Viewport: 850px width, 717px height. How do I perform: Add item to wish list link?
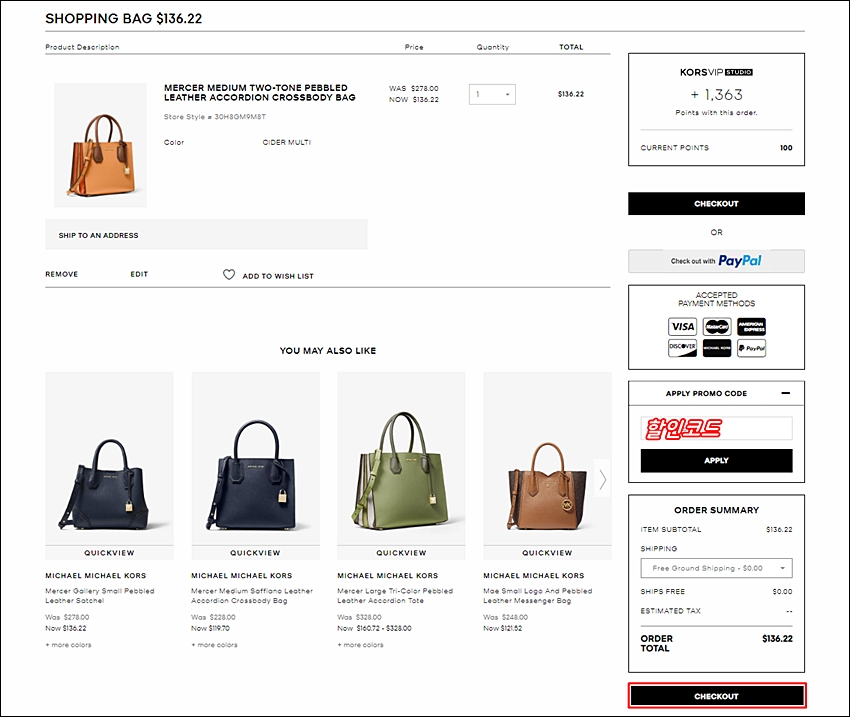[x=278, y=276]
